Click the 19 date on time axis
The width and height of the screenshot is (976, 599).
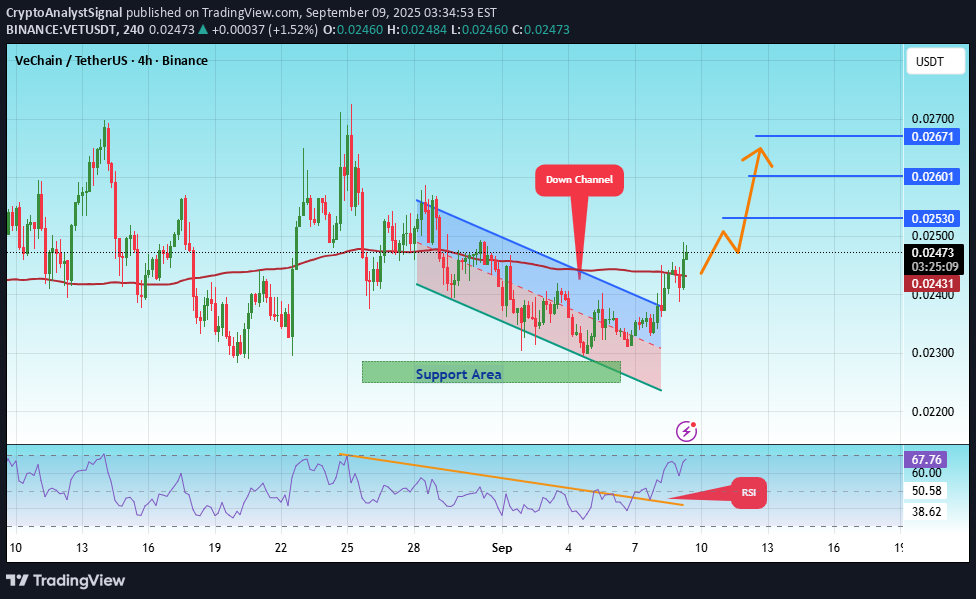pos(215,548)
